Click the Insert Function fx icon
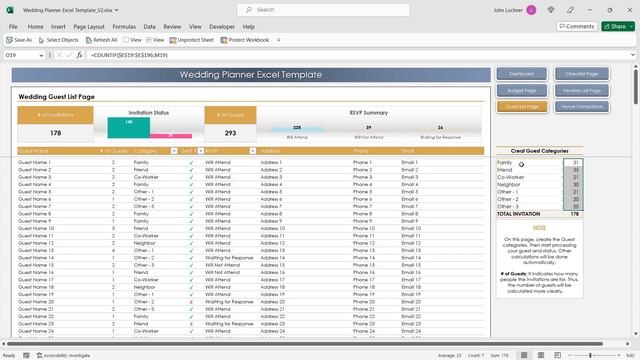The height and width of the screenshot is (360, 640). pyautogui.click(x=79, y=55)
